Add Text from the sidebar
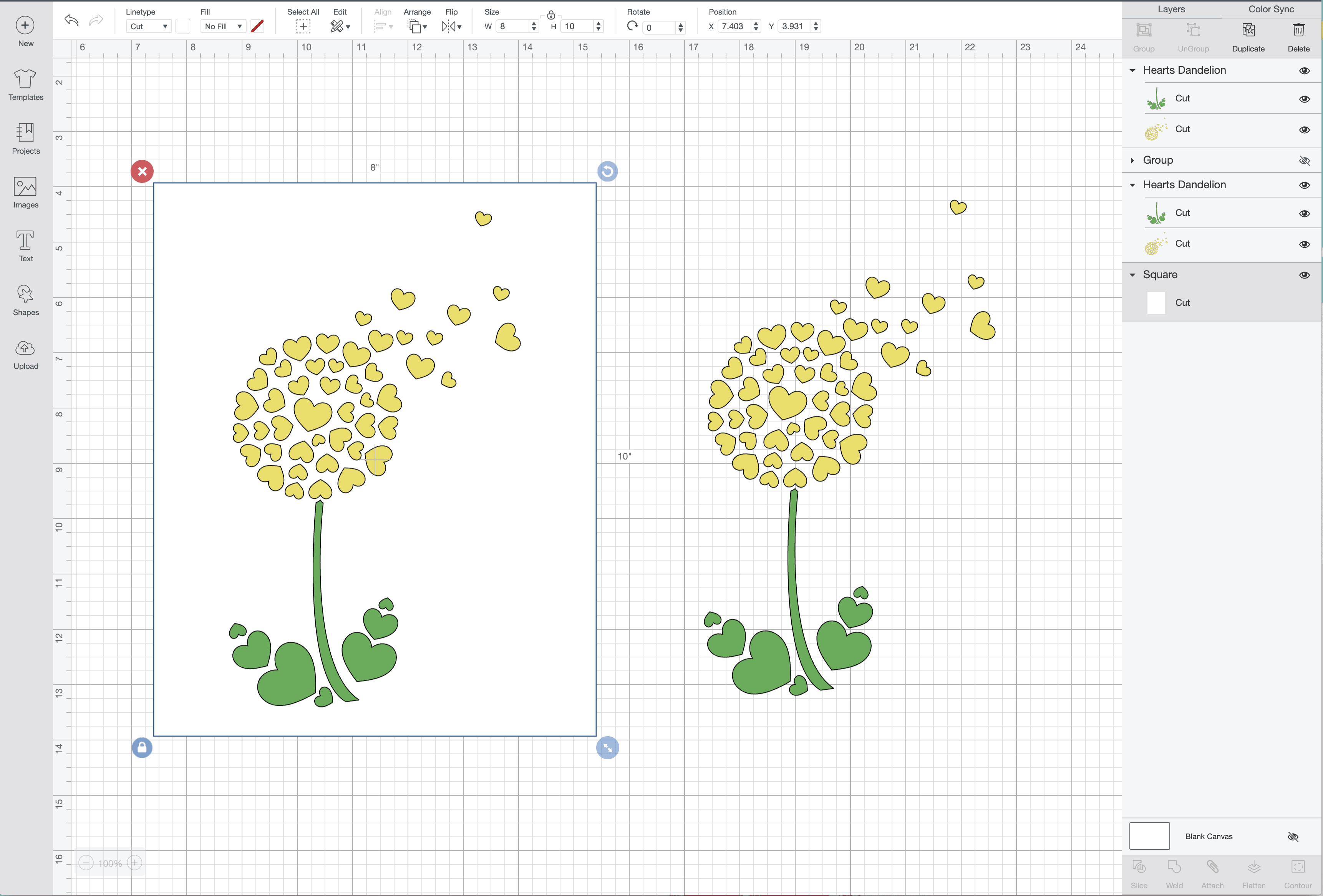1323x896 pixels. [x=26, y=246]
